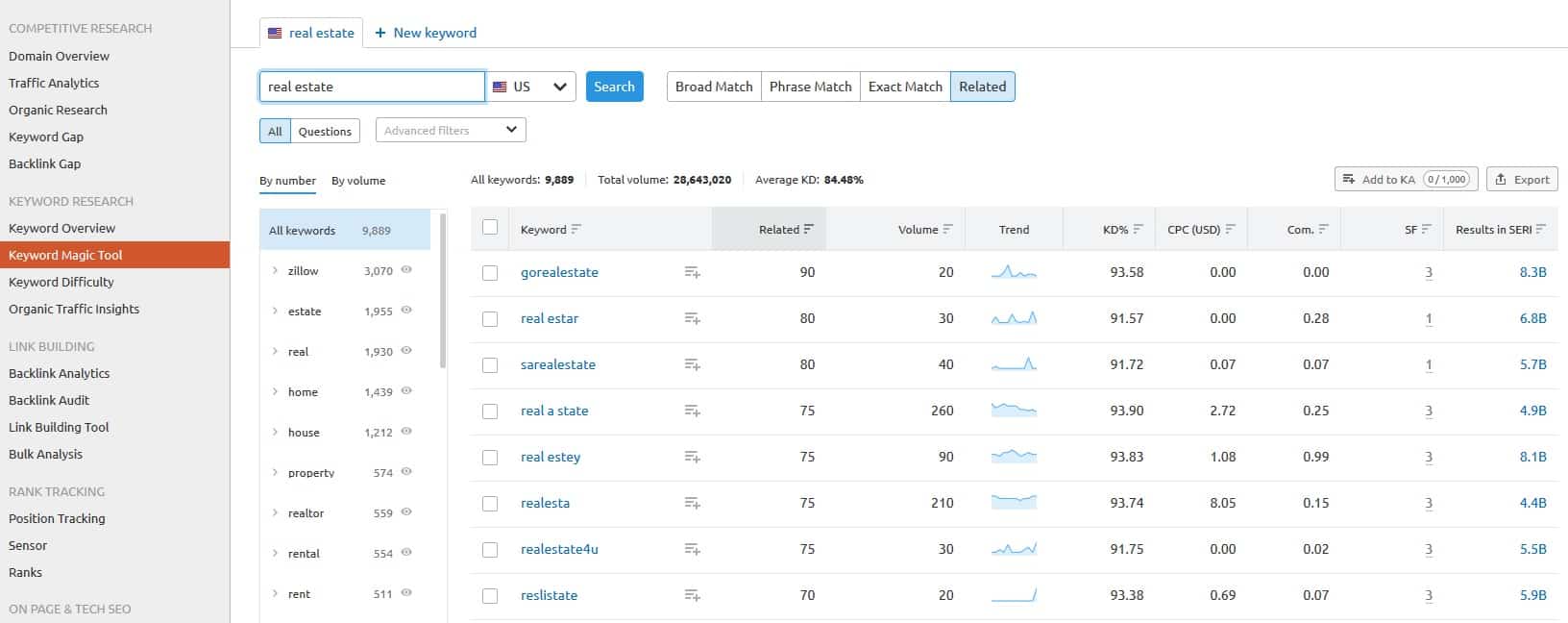The width and height of the screenshot is (1568, 623).
Task: Switch to the Phrase Match tab
Action: coord(810,87)
